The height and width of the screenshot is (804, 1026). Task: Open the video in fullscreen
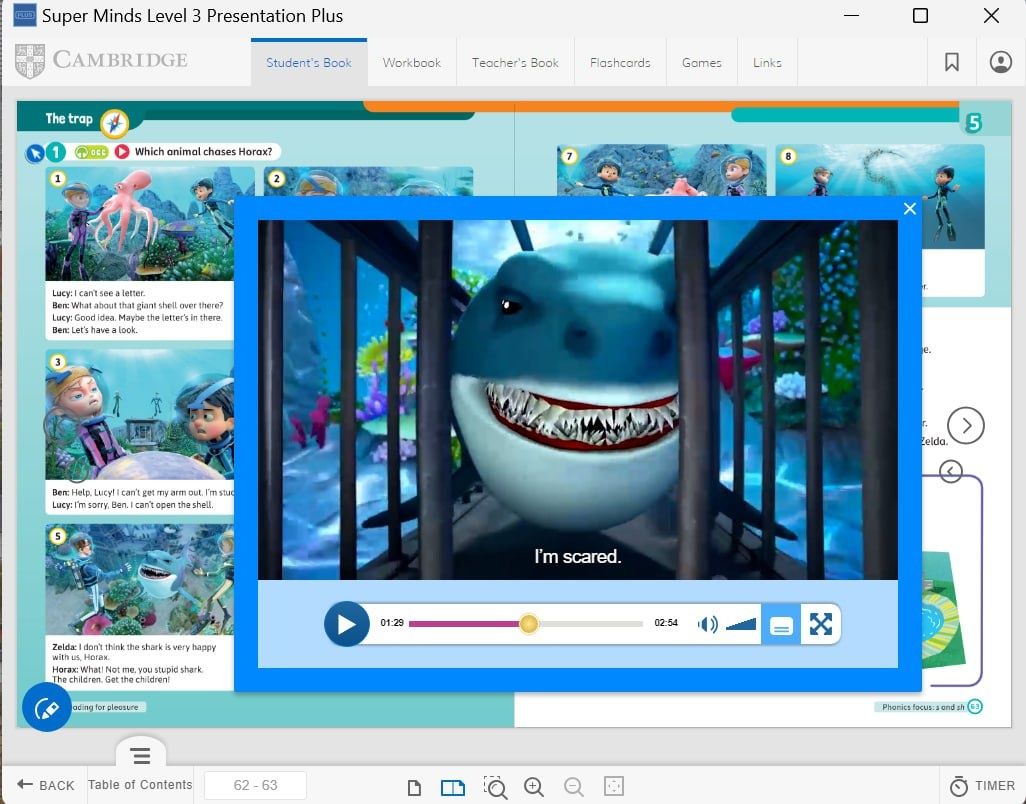pyautogui.click(x=821, y=624)
